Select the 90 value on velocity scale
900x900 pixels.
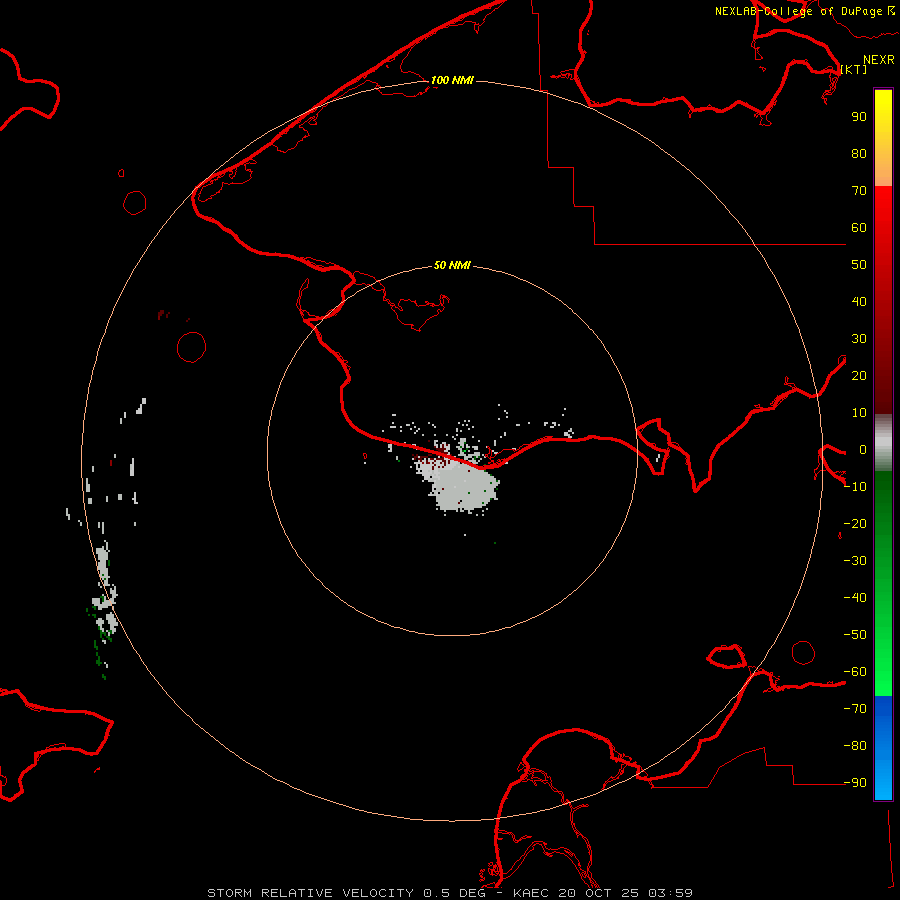859,117
